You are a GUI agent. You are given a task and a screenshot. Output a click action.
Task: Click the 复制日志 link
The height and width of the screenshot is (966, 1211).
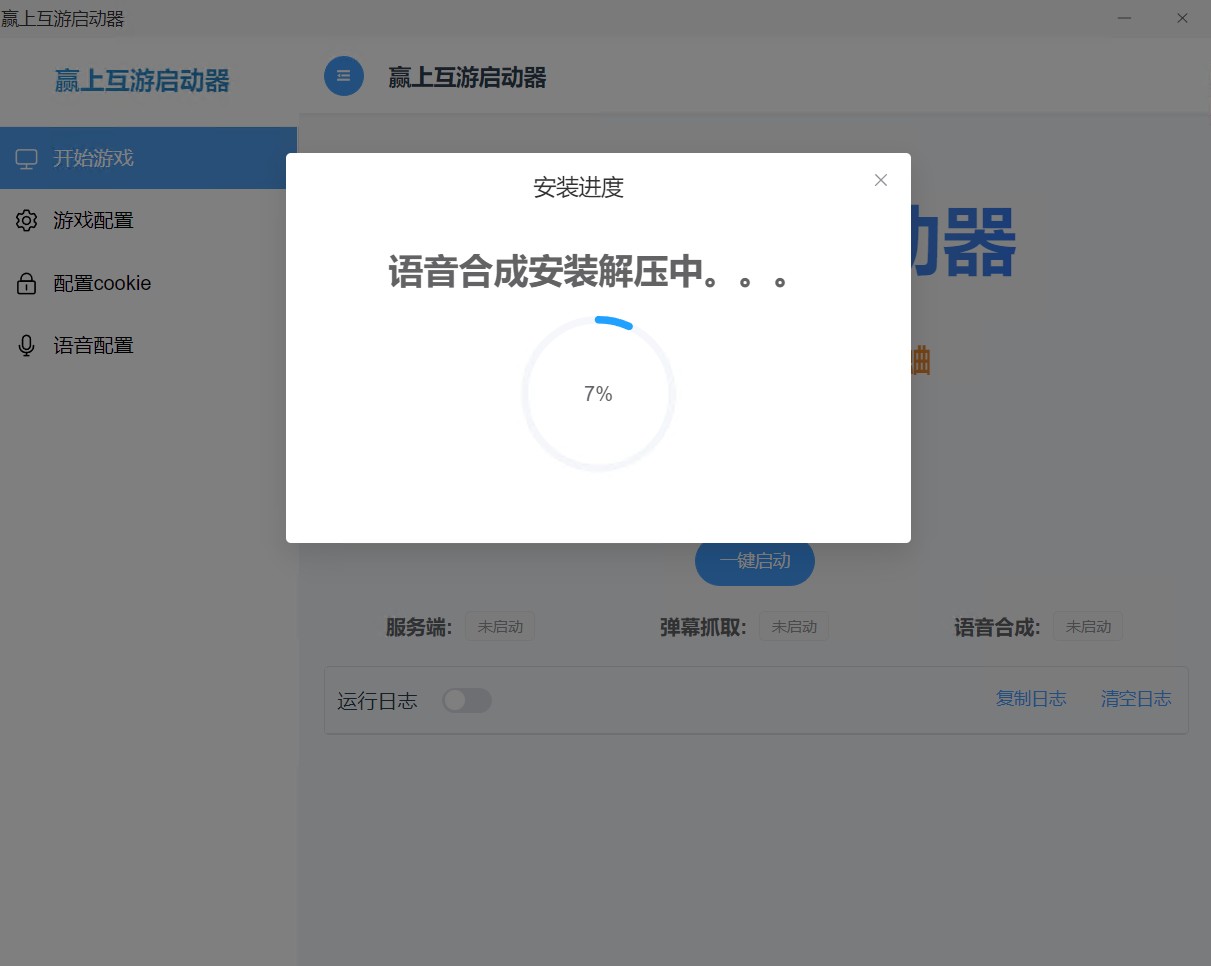pyautogui.click(x=1031, y=699)
